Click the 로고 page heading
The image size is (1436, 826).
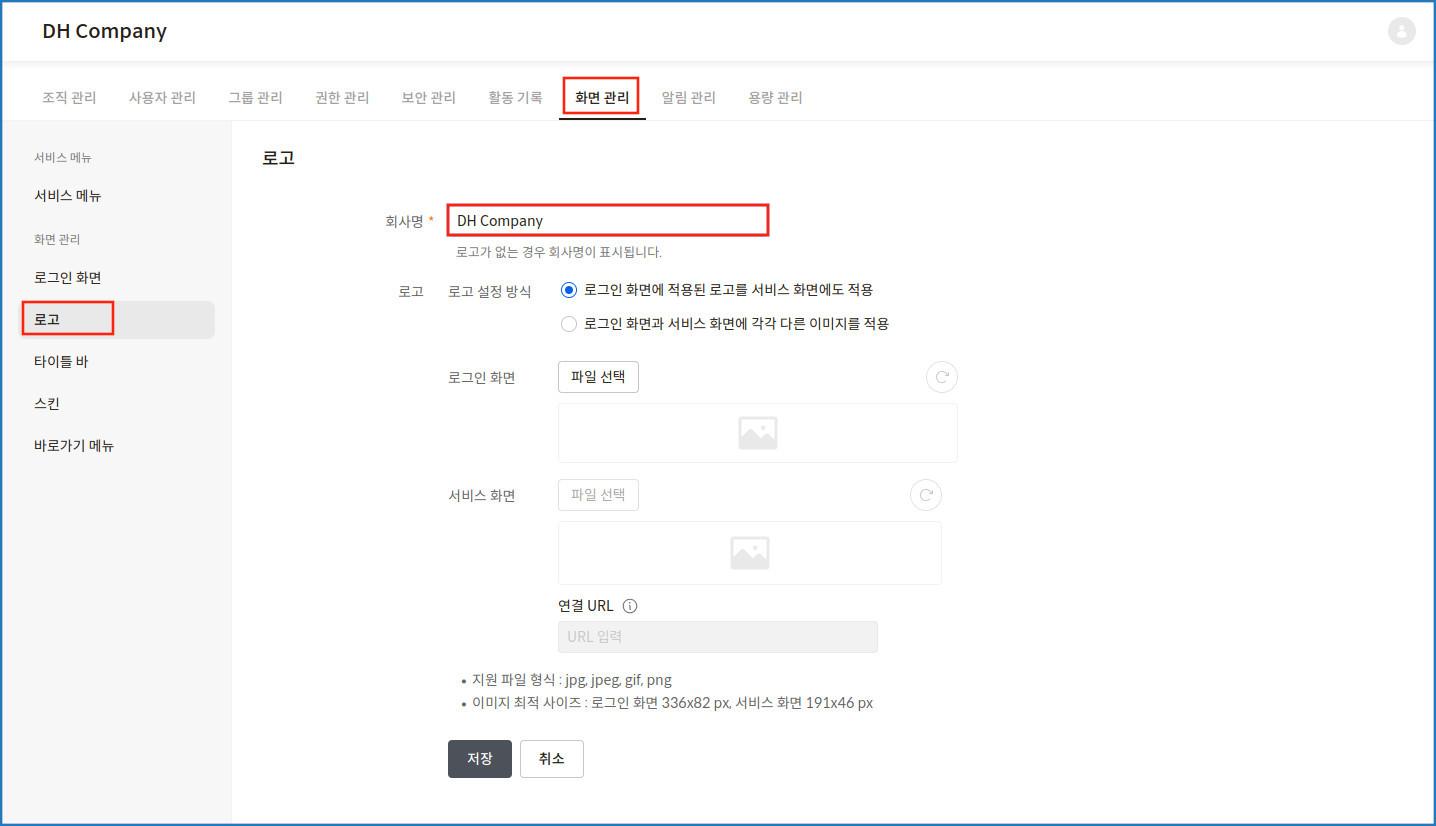(278, 158)
